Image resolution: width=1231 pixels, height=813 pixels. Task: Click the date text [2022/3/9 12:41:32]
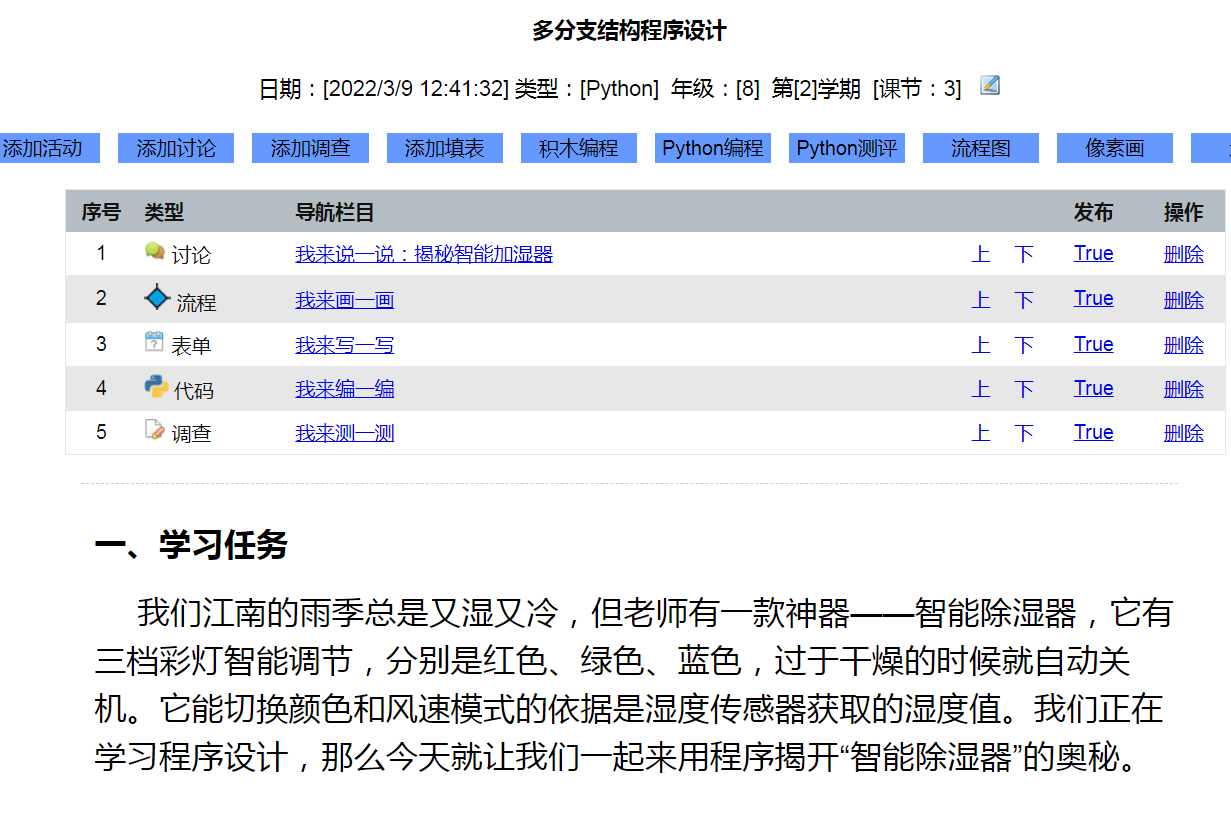tap(416, 89)
